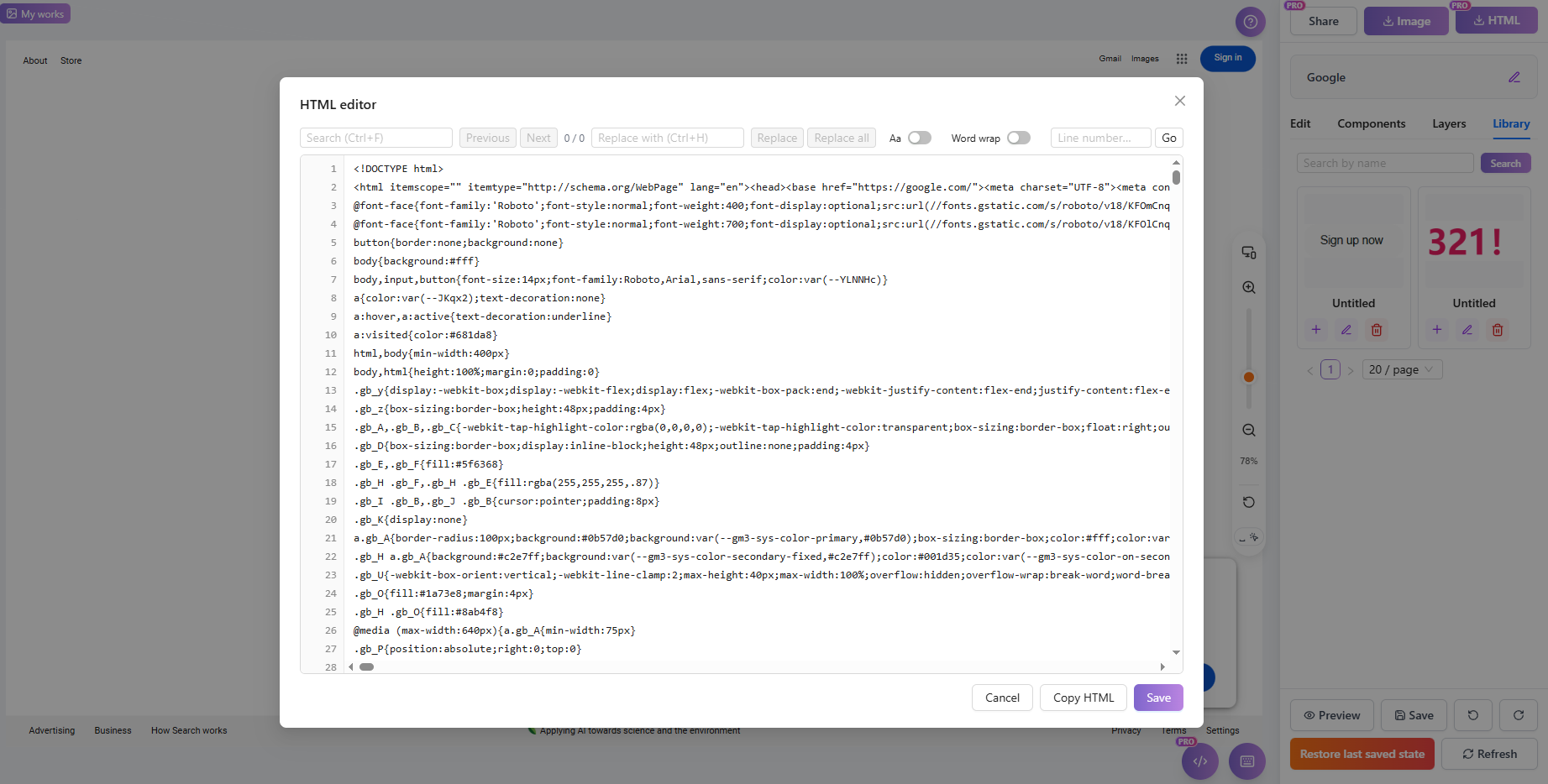Toggle the device preview mode icon

[x=1248, y=252]
